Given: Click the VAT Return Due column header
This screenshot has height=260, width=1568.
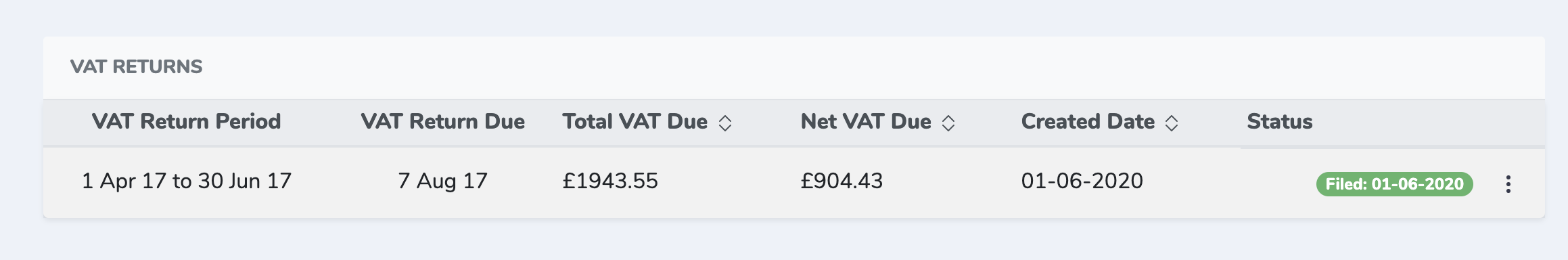Looking at the screenshot, I should pyautogui.click(x=442, y=121).
